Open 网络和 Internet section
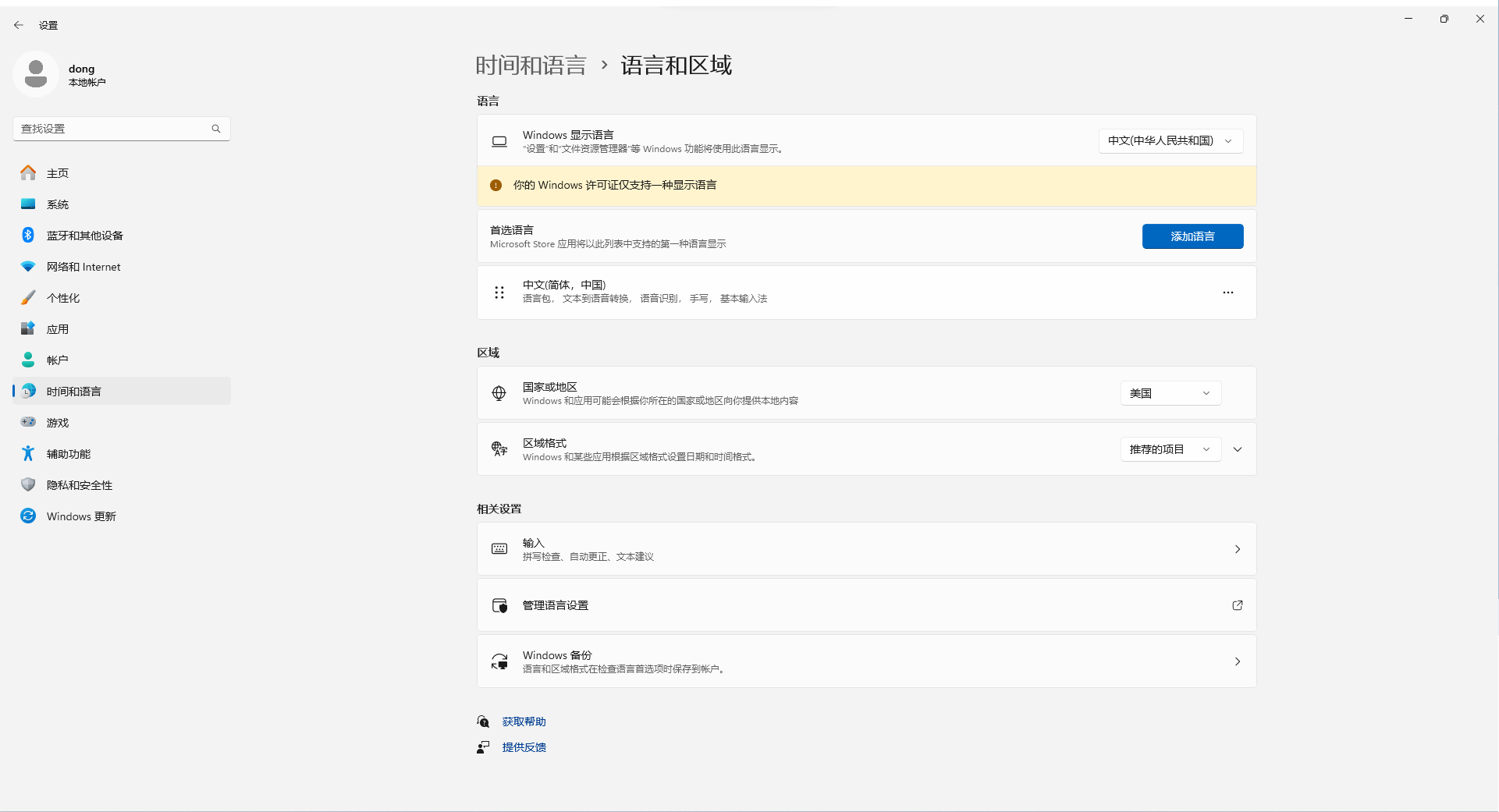This screenshot has width=1499, height=812. (122, 267)
